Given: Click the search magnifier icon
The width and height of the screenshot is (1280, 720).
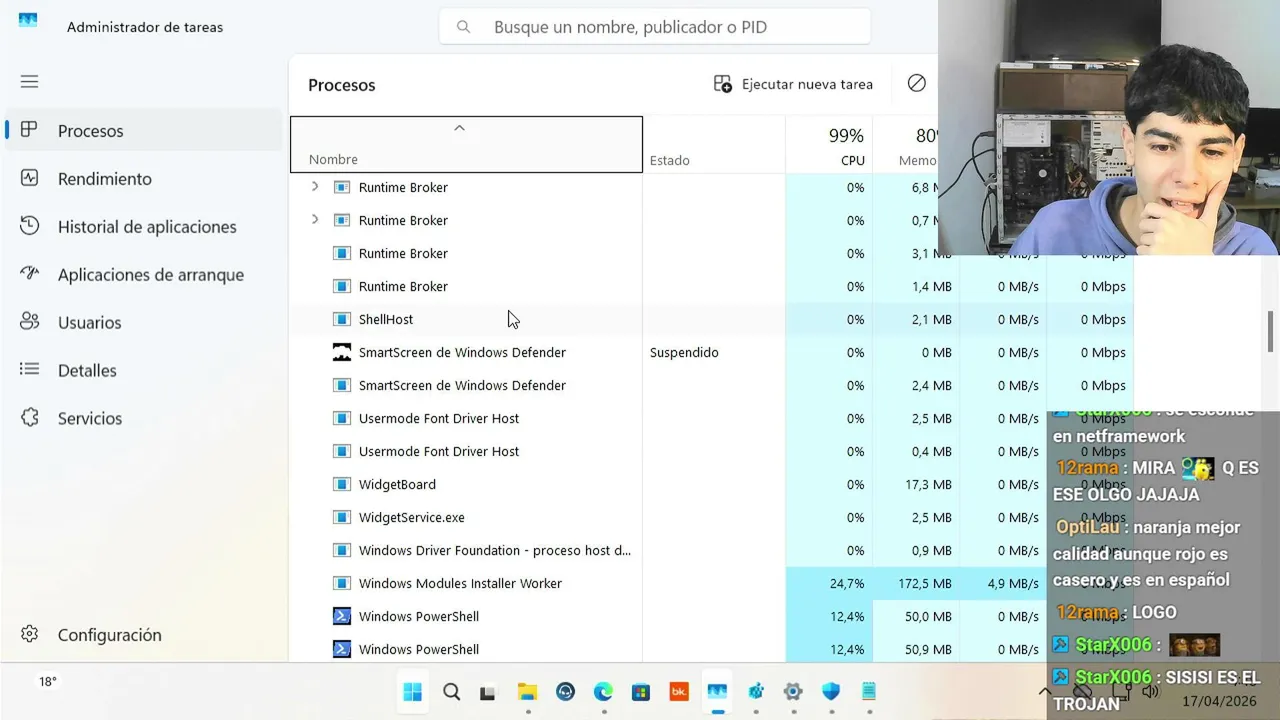Looking at the screenshot, I should tap(463, 27).
